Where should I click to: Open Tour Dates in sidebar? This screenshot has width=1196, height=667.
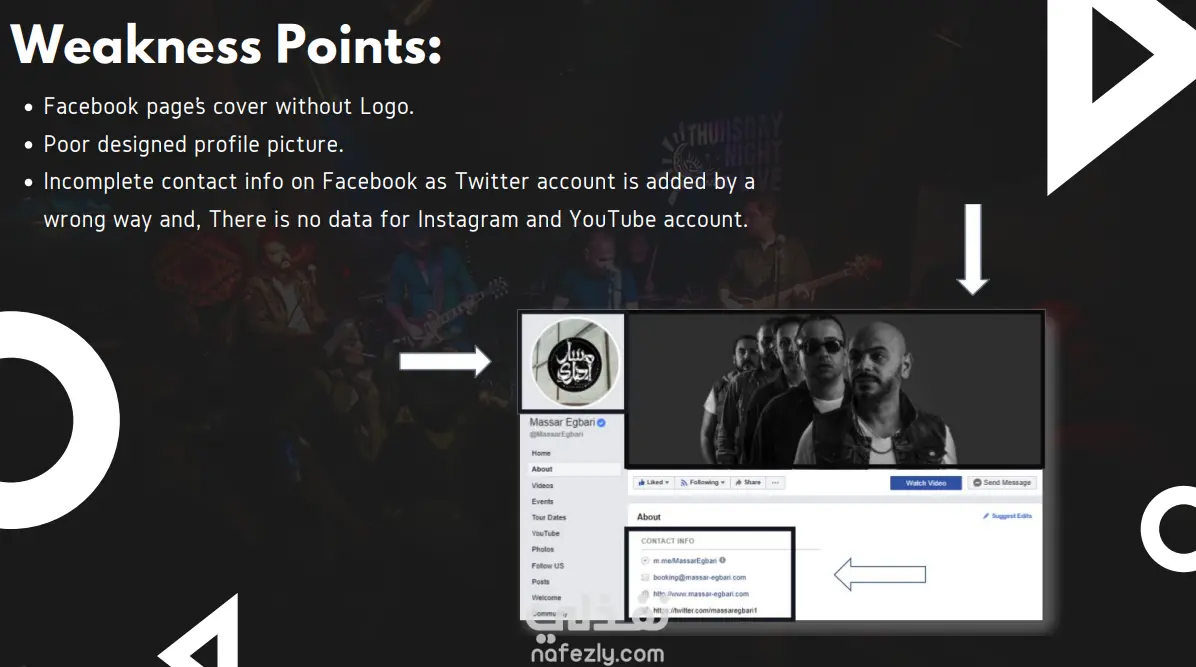coord(548,517)
